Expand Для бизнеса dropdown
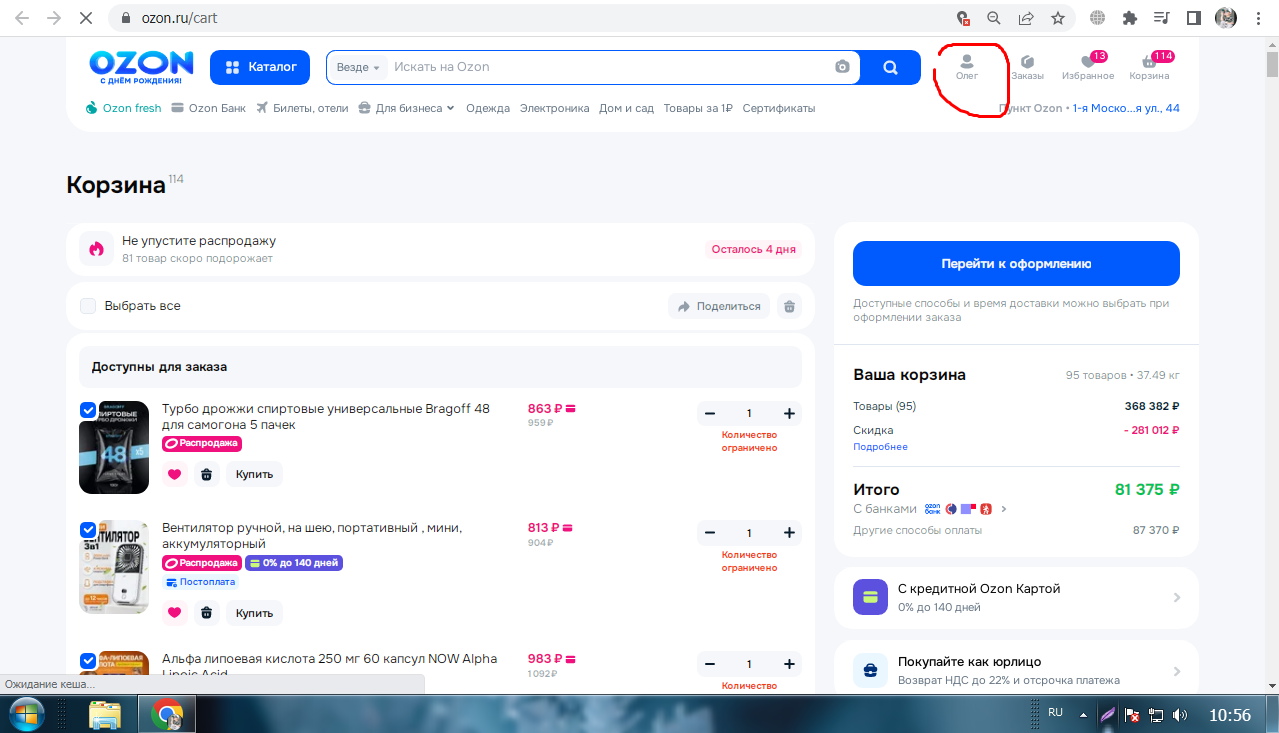Viewport: 1279px width, 733px height. click(406, 108)
